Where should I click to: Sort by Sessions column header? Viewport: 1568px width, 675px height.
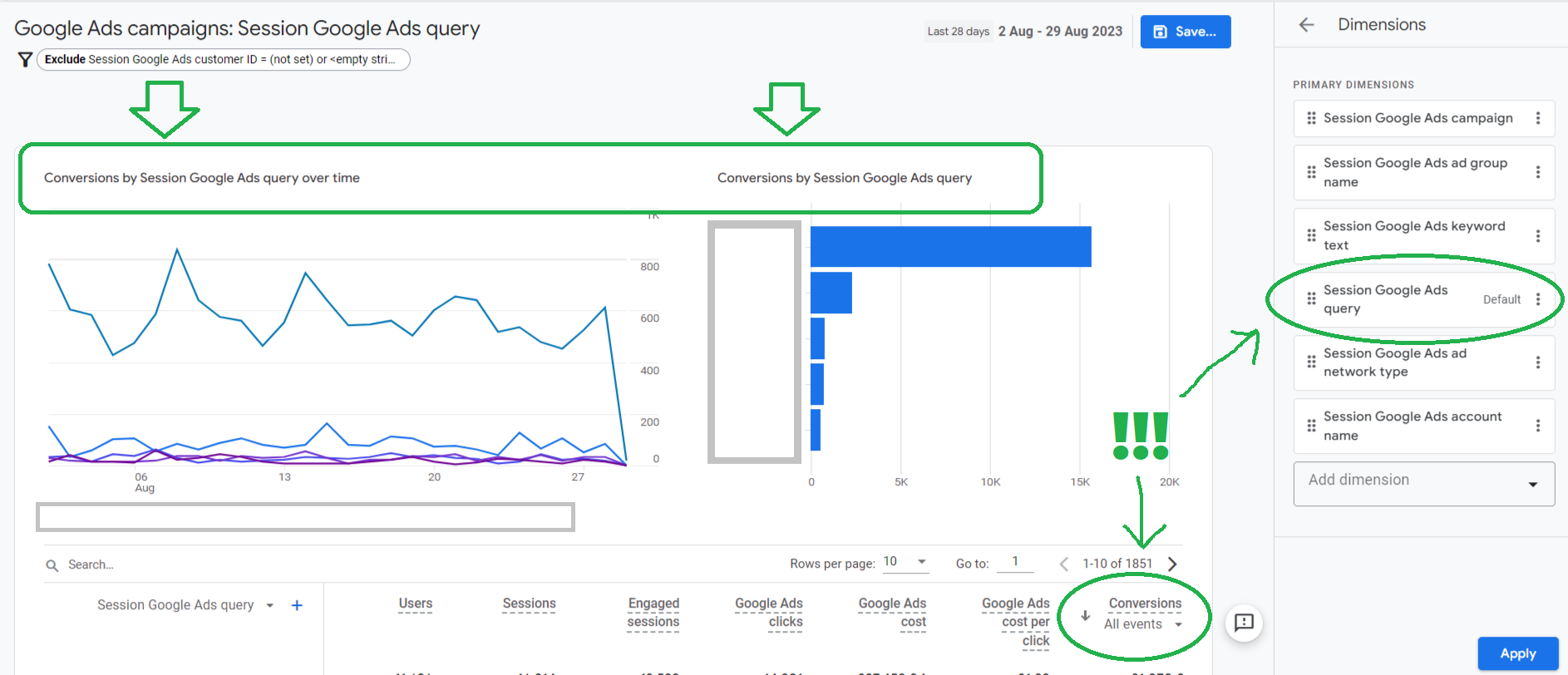(x=529, y=604)
